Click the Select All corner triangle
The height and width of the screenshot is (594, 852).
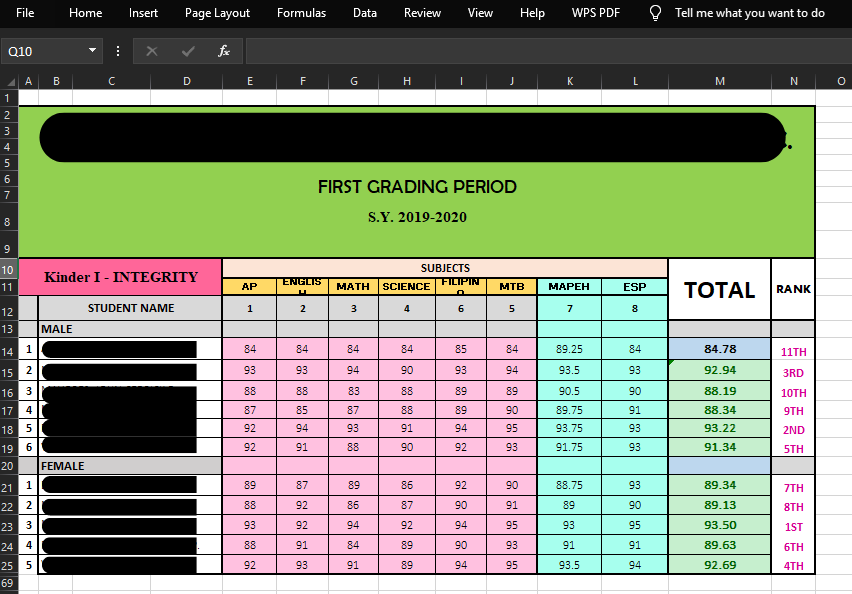pos(10,82)
